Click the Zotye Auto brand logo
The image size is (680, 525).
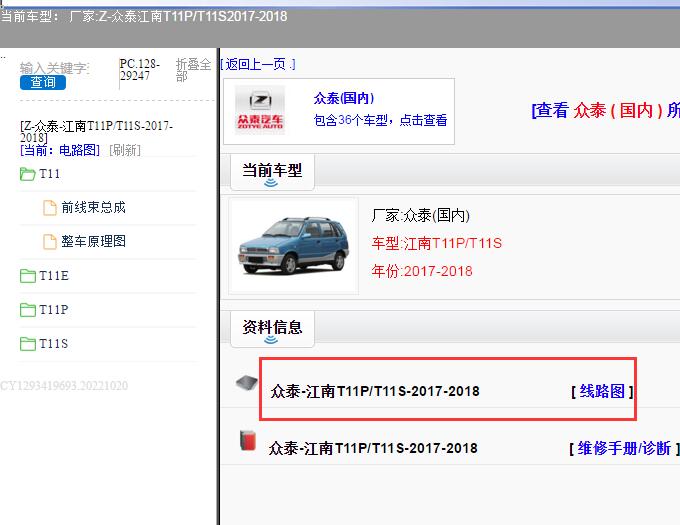(x=260, y=110)
